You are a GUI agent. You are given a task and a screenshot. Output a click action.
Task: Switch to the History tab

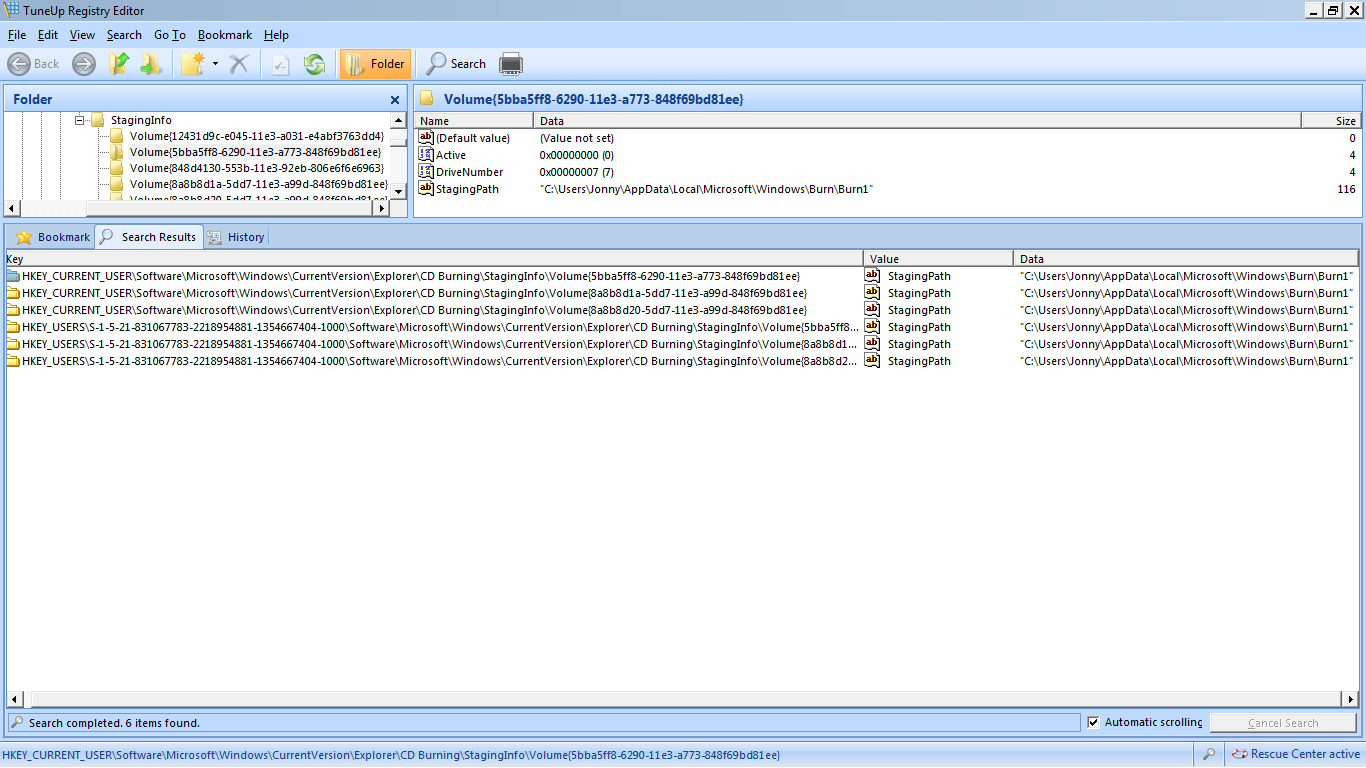pyautogui.click(x=237, y=237)
